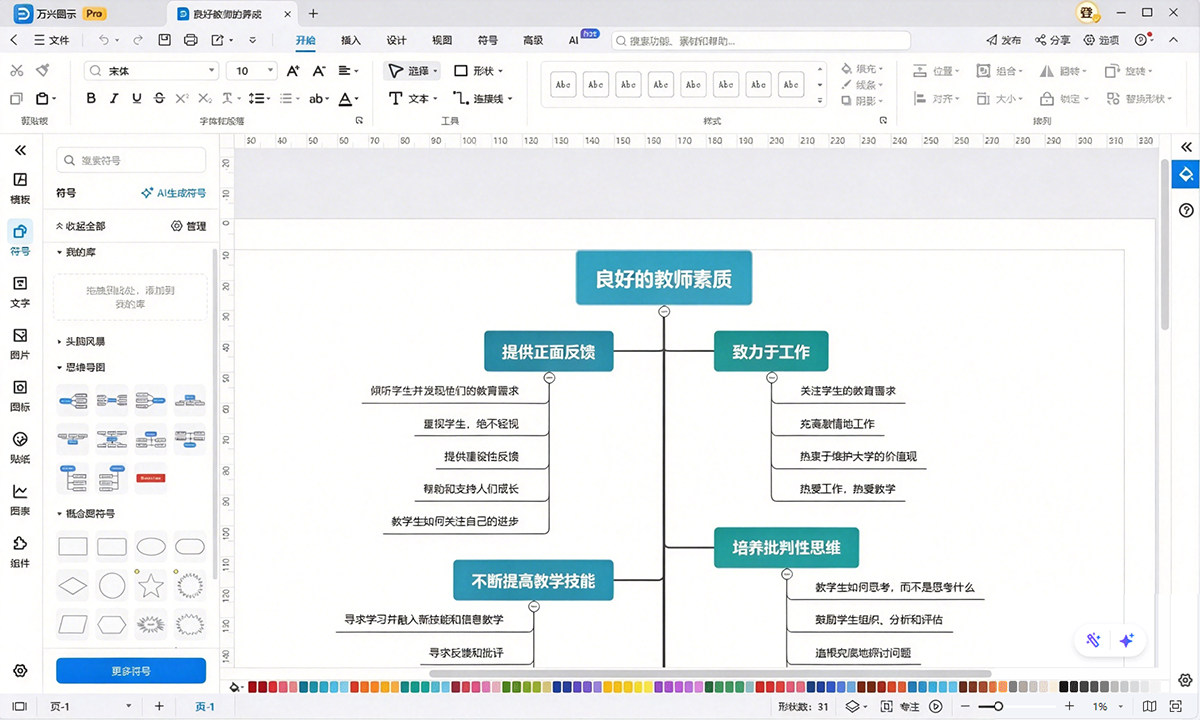Apply subscript formatting

tap(204, 99)
